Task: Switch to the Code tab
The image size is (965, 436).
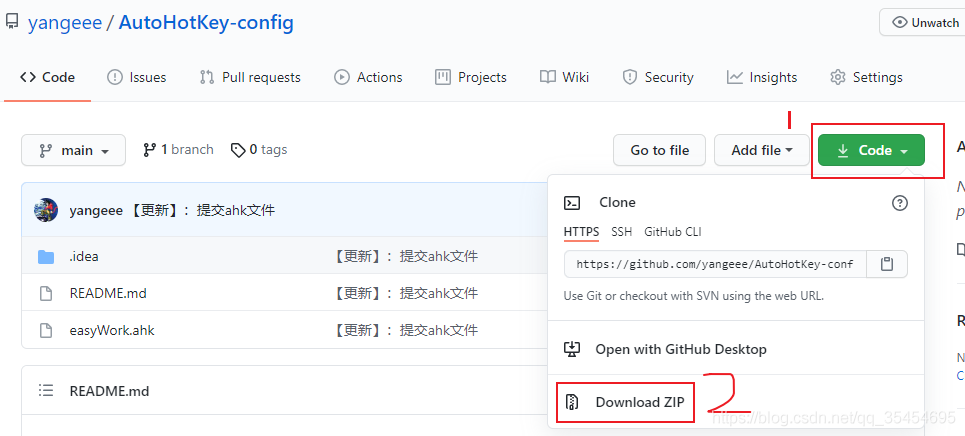Action: pyautogui.click(x=47, y=78)
